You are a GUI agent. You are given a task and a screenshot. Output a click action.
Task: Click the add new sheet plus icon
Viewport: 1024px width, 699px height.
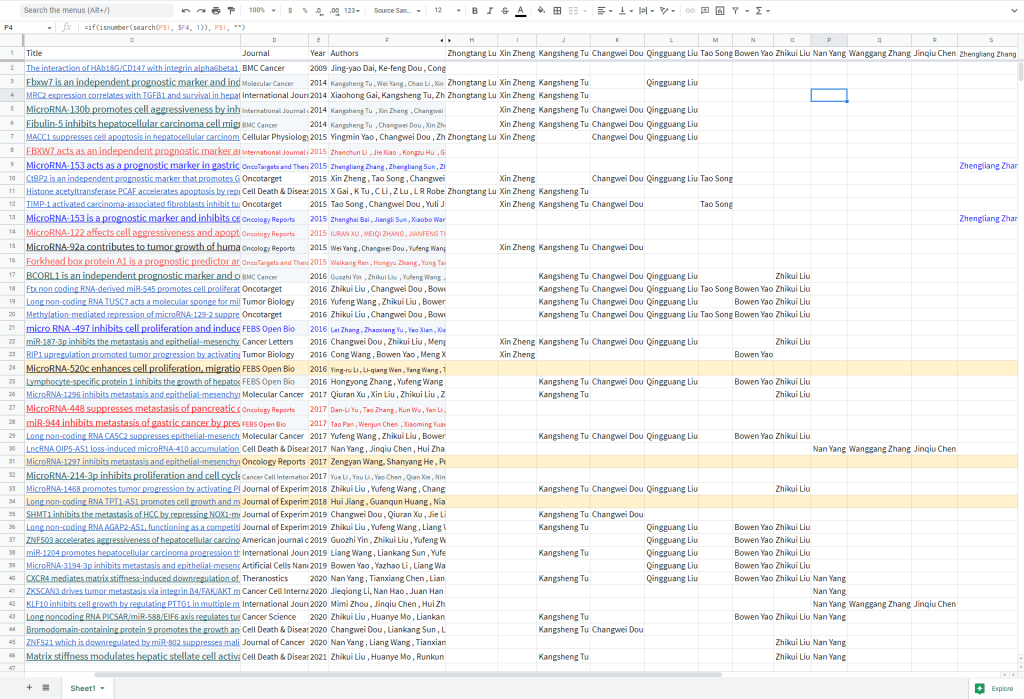(29, 688)
